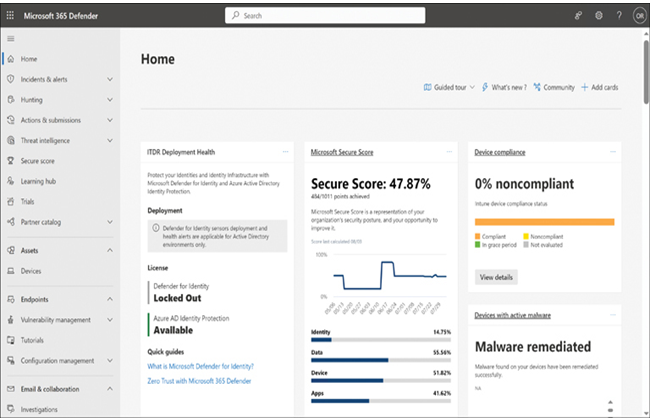Open the user account avatar
Image resolution: width=652 pixels, height=420 pixels.
click(640, 16)
